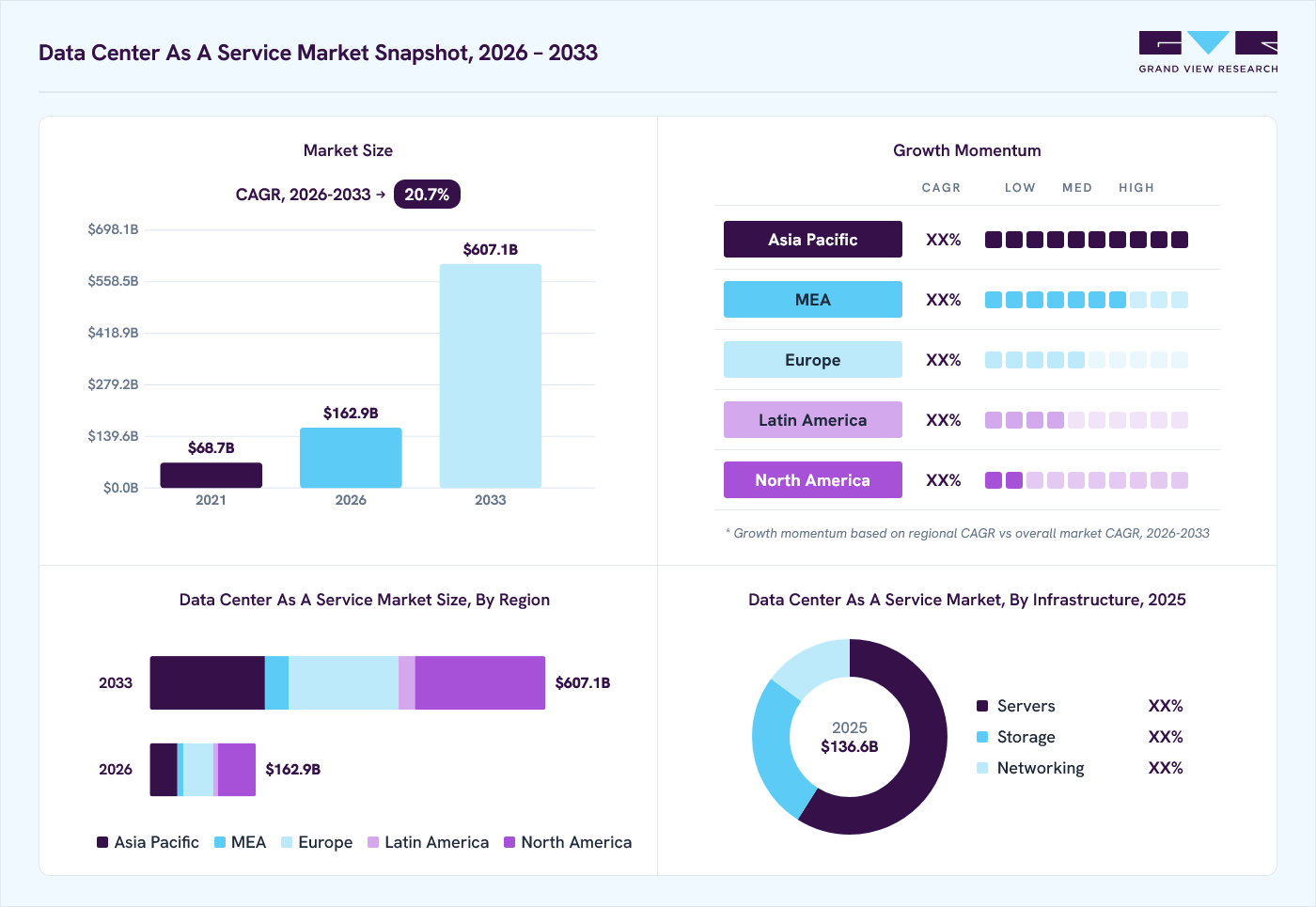The width and height of the screenshot is (1316, 907).
Task: Click the HIGH column header
Action: (1136, 188)
